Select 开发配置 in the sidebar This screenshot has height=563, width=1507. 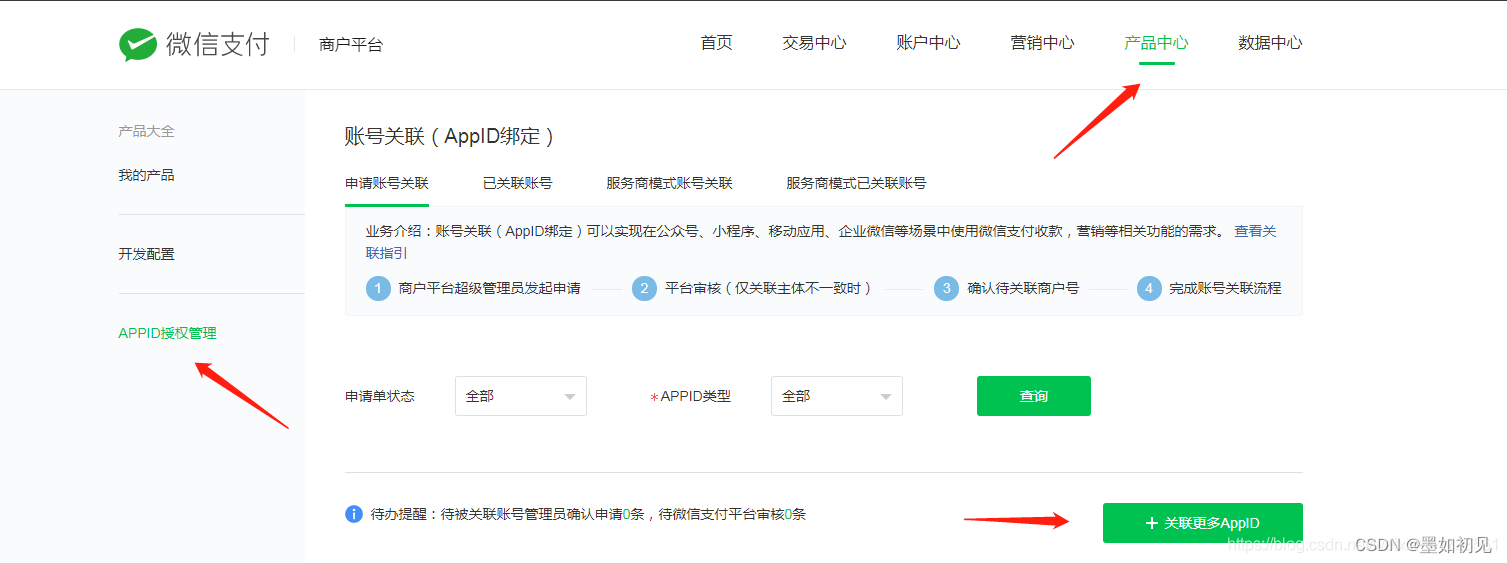[x=146, y=254]
